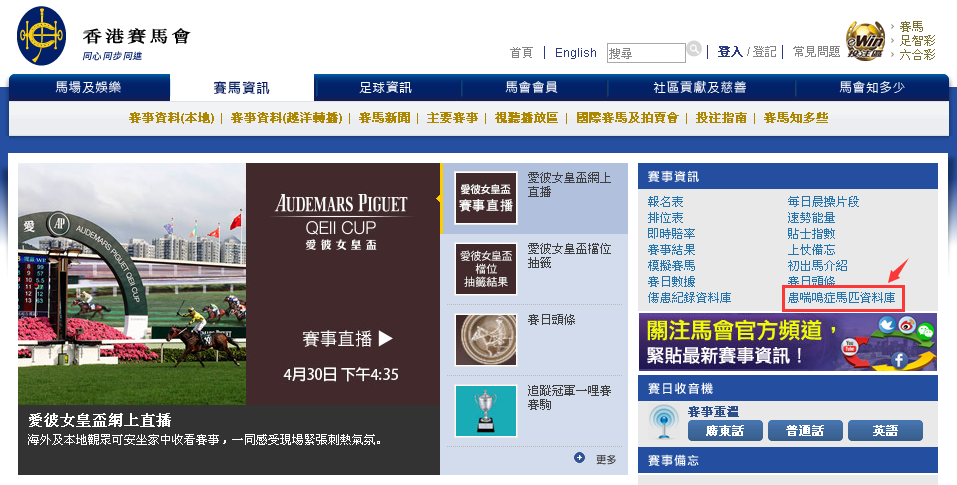Viewport: 957px width, 485px height.
Task: Switch language to English
Action: (x=576, y=52)
